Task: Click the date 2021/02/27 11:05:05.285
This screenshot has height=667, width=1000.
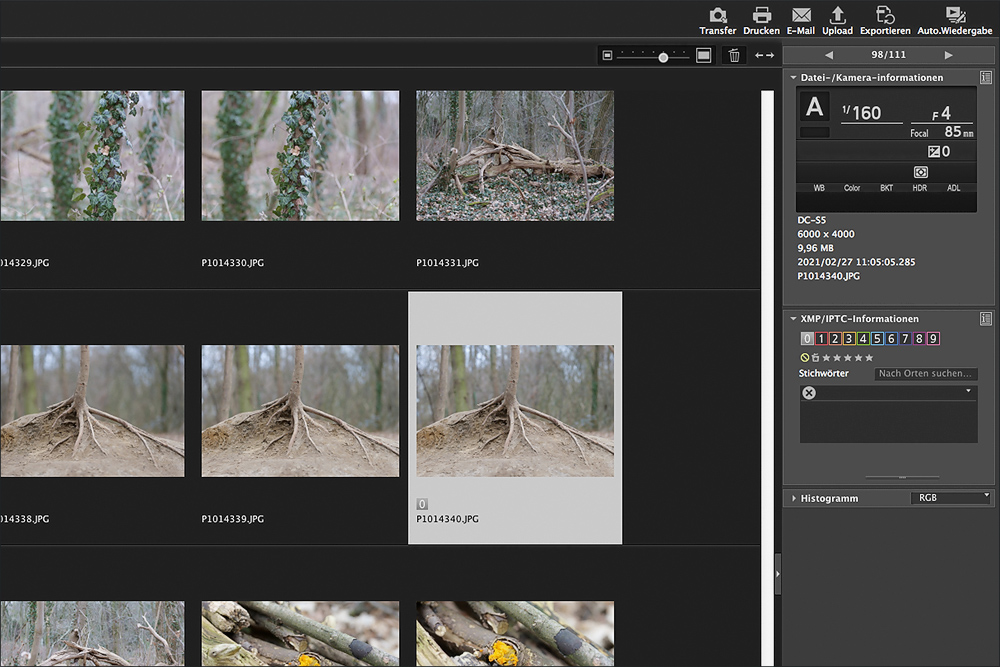Action: click(x=856, y=262)
